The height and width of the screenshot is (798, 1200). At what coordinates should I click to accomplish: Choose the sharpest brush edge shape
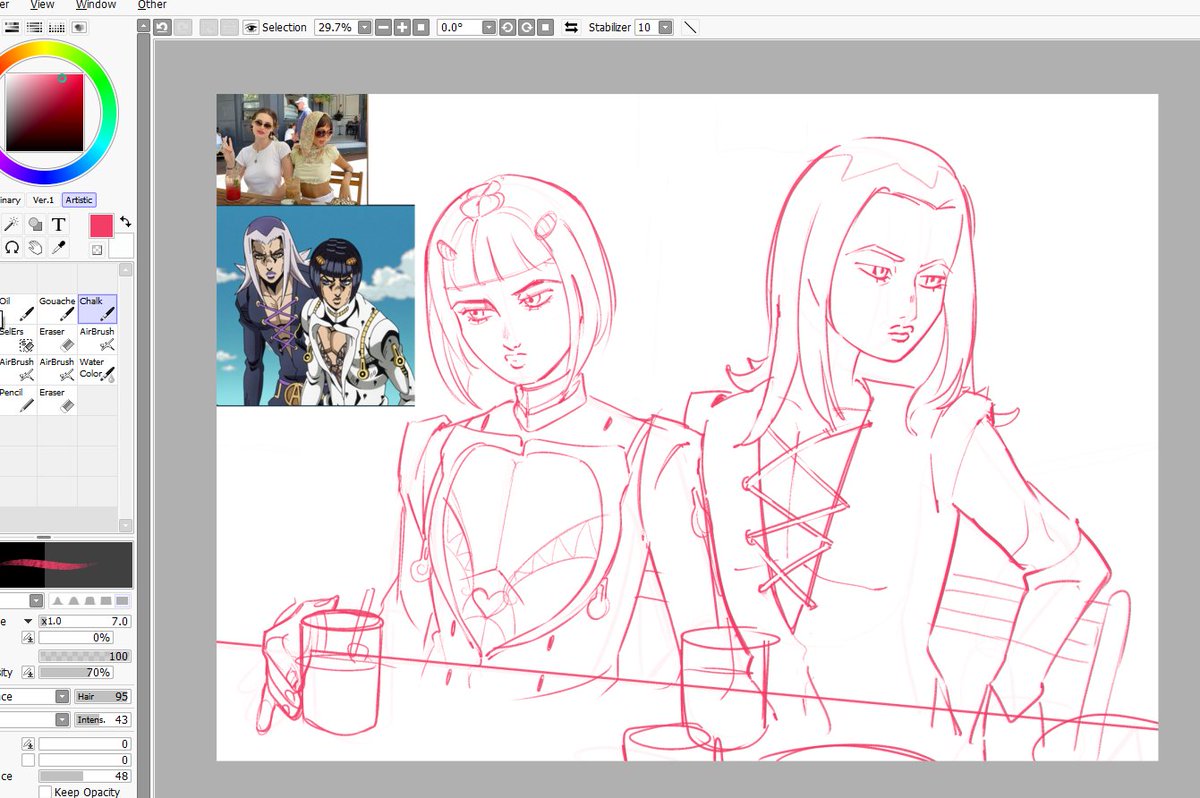click(56, 600)
